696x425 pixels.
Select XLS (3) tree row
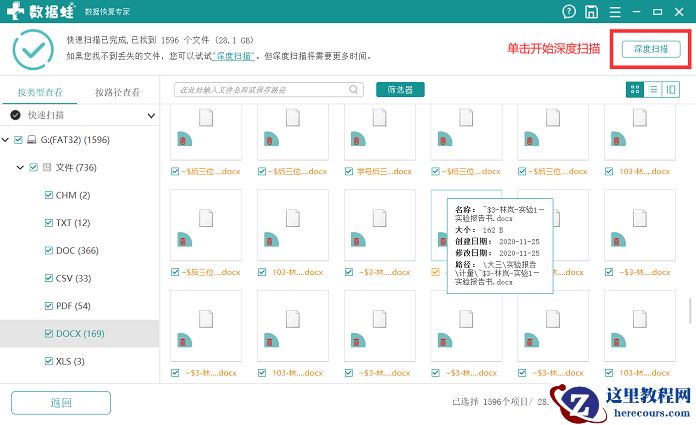pyautogui.click(x=79, y=361)
